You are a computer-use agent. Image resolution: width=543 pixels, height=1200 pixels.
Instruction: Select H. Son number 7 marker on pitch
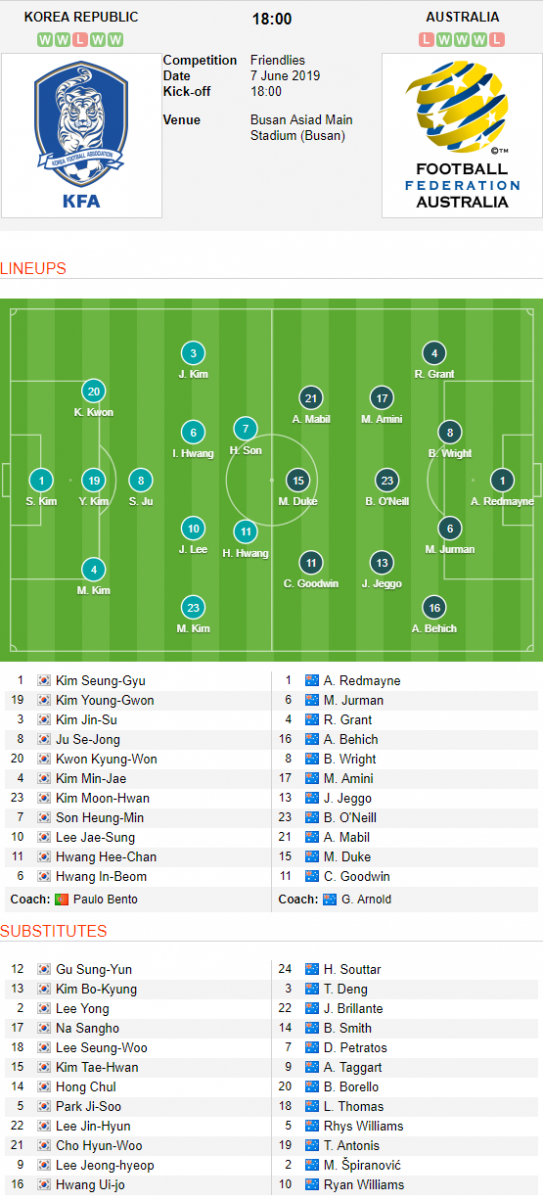(x=246, y=429)
